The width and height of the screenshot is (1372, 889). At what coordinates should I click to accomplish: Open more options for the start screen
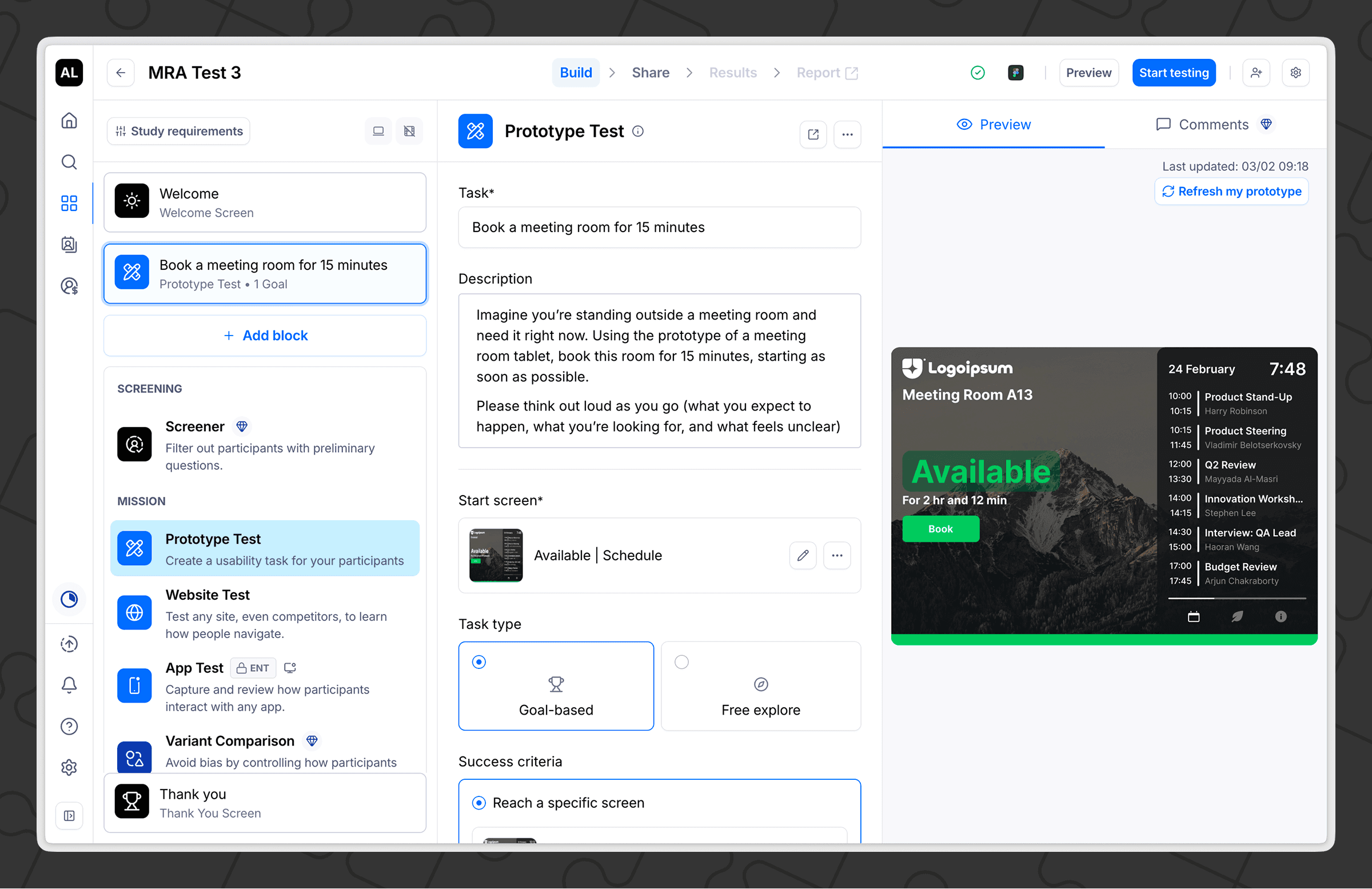tap(837, 555)
